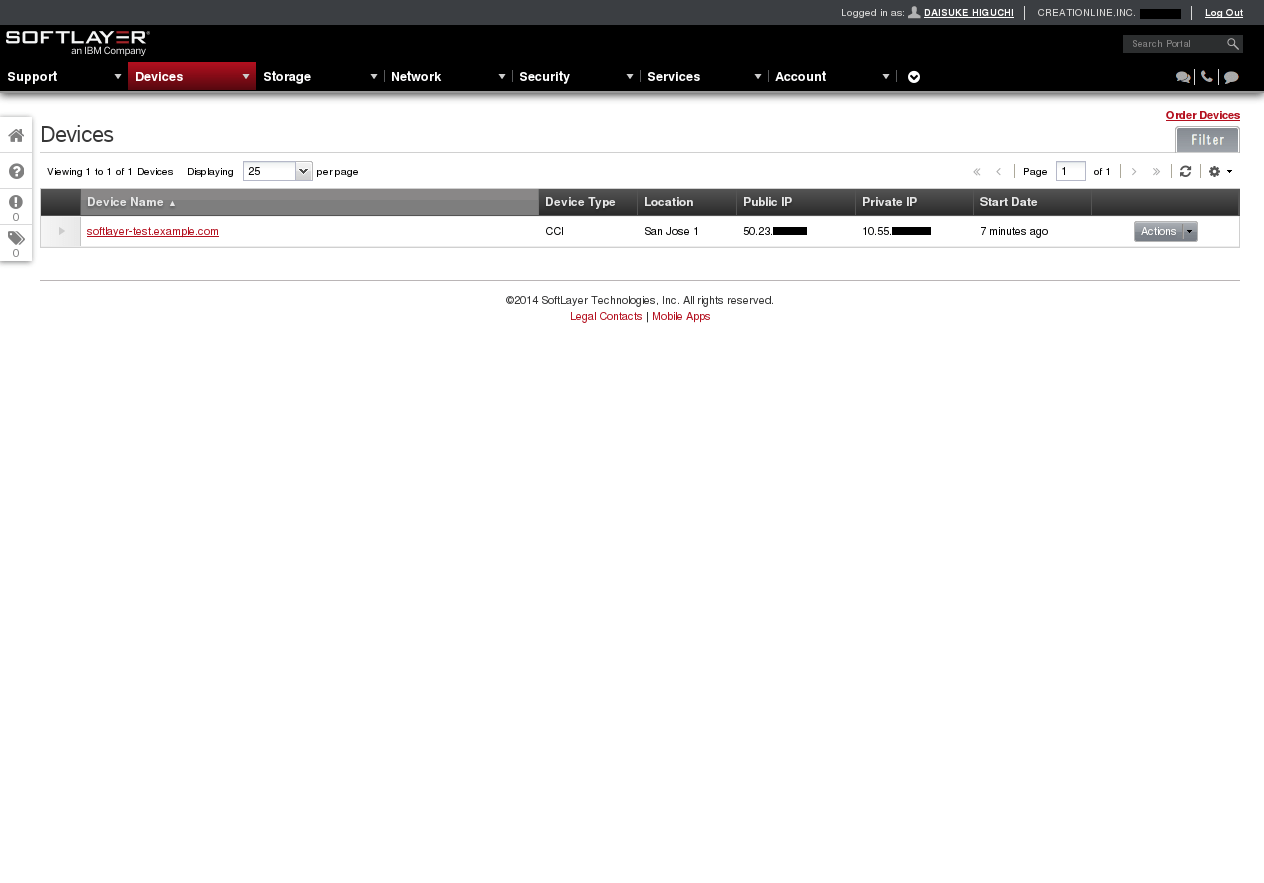Click the single speech bubble icon
Viewport: 1264px width, 883px height.
(1231, 77)
